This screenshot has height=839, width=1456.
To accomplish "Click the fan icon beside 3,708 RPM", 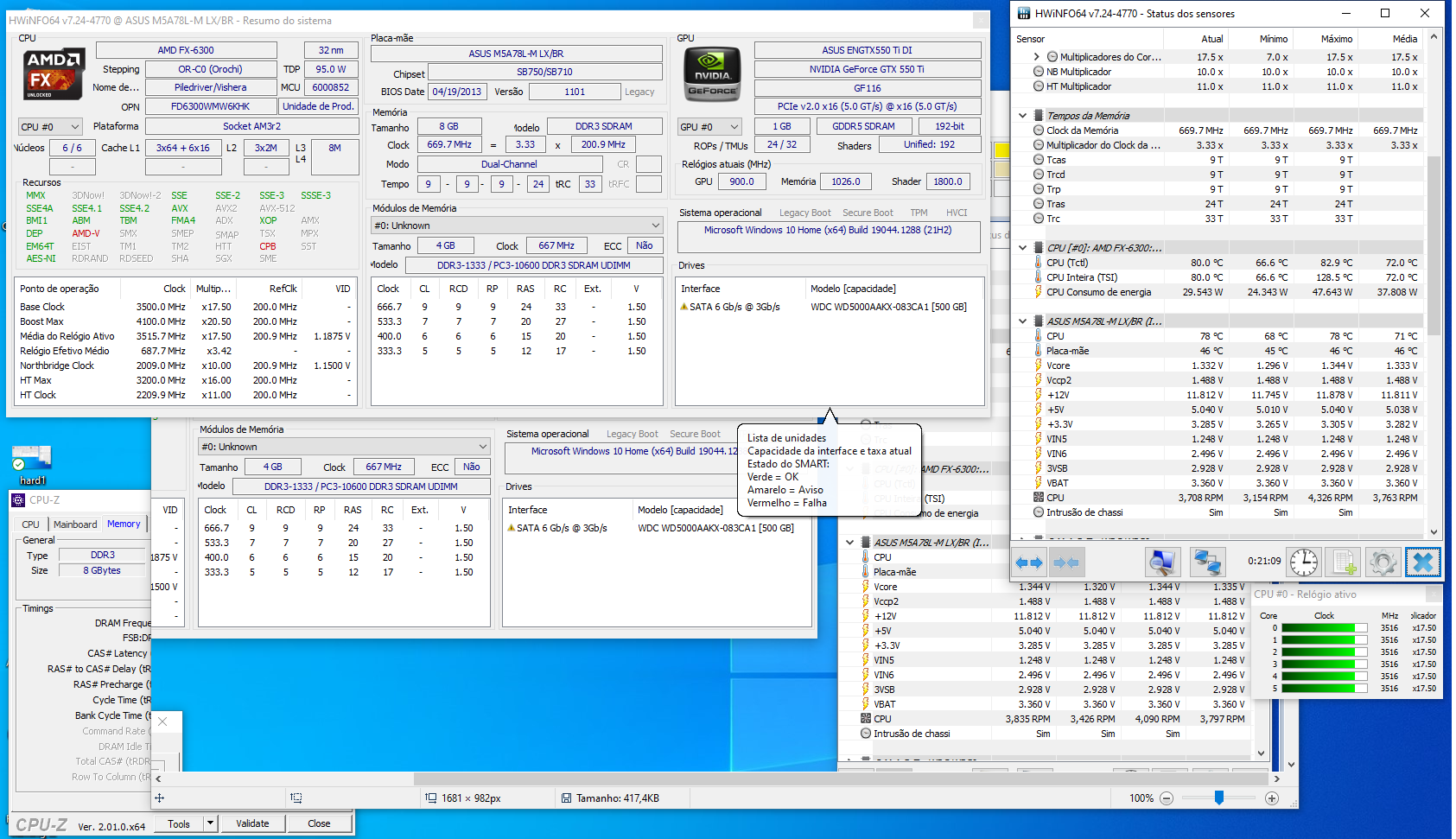I will (x=1039, y=498).
